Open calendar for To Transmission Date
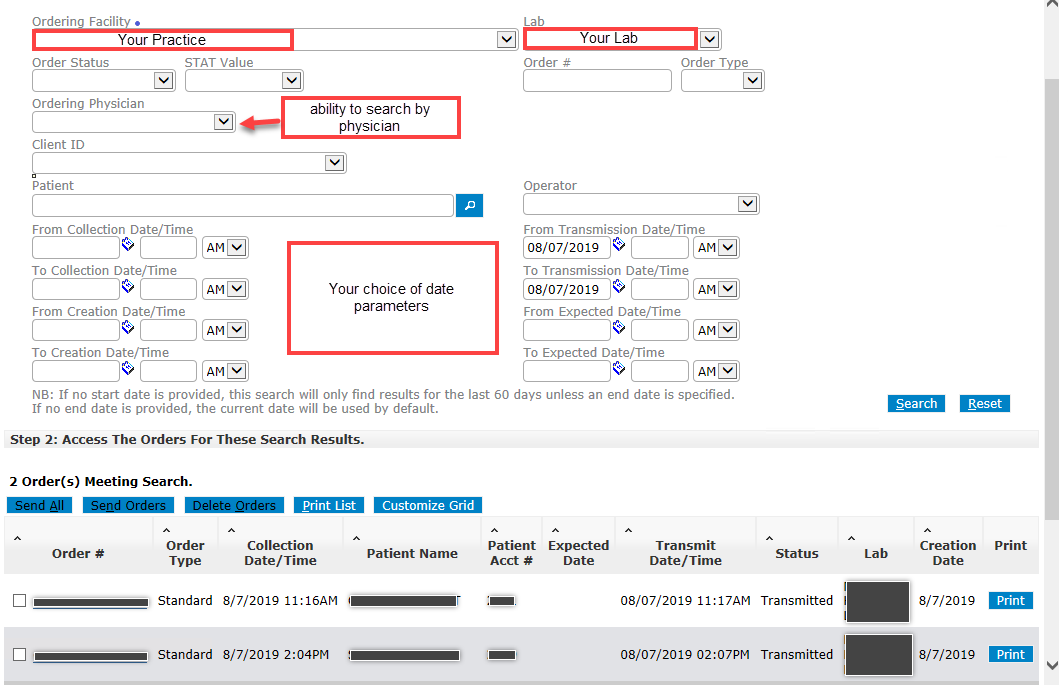Screen dimensions: 1059x685 pos(619,286)
